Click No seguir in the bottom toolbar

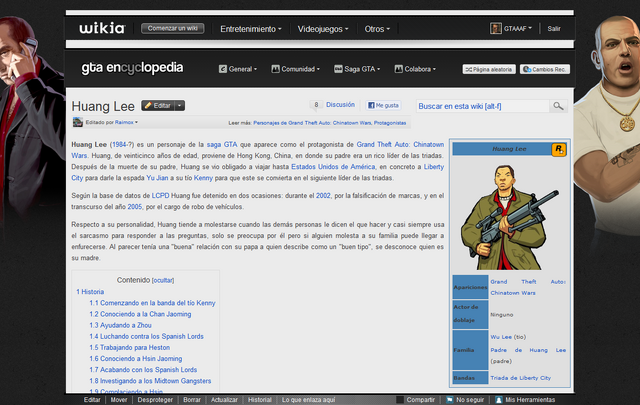click(465, 400)
